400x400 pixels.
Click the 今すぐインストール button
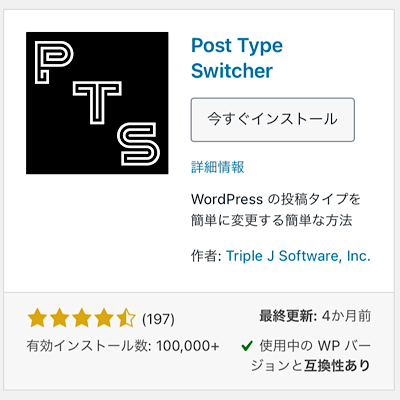coord(273,120)
